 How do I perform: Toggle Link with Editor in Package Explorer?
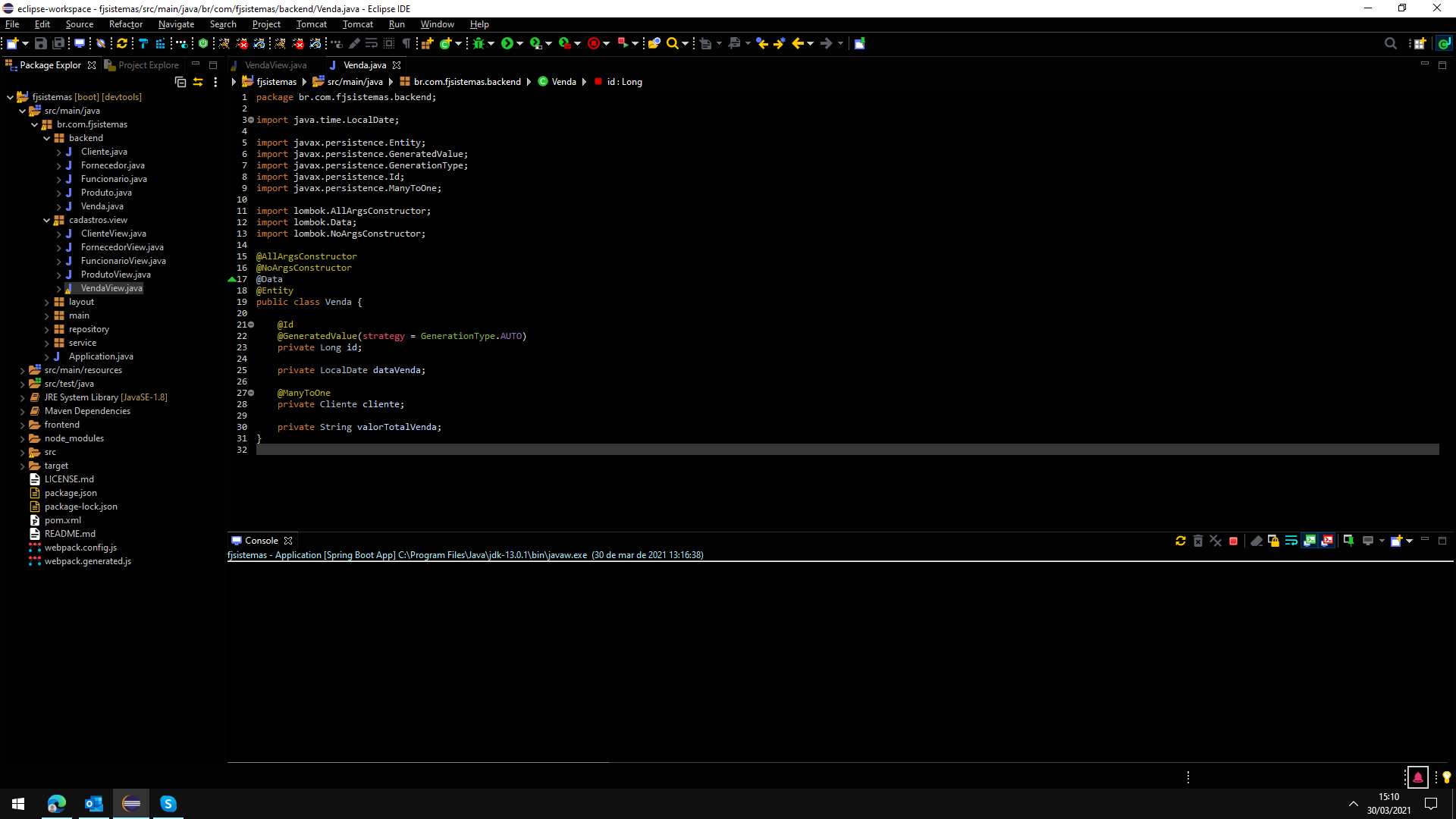[x=198, y=82]
